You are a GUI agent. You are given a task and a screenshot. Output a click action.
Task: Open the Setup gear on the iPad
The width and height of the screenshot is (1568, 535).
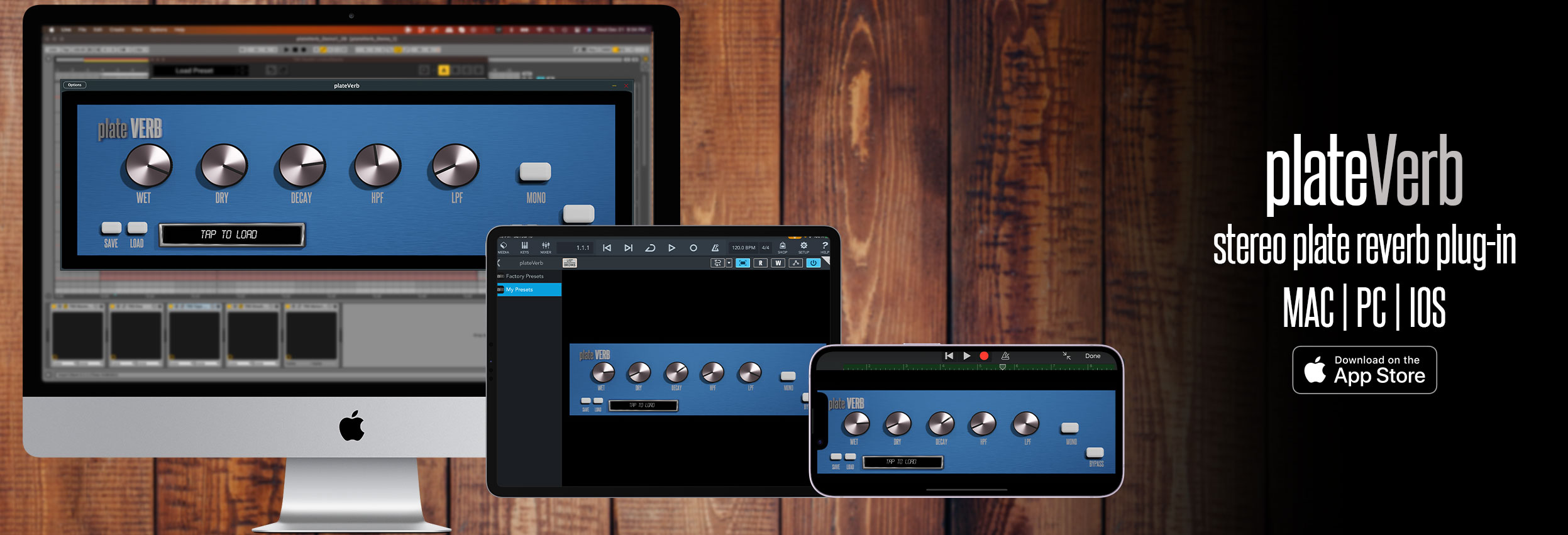[803, 247]
